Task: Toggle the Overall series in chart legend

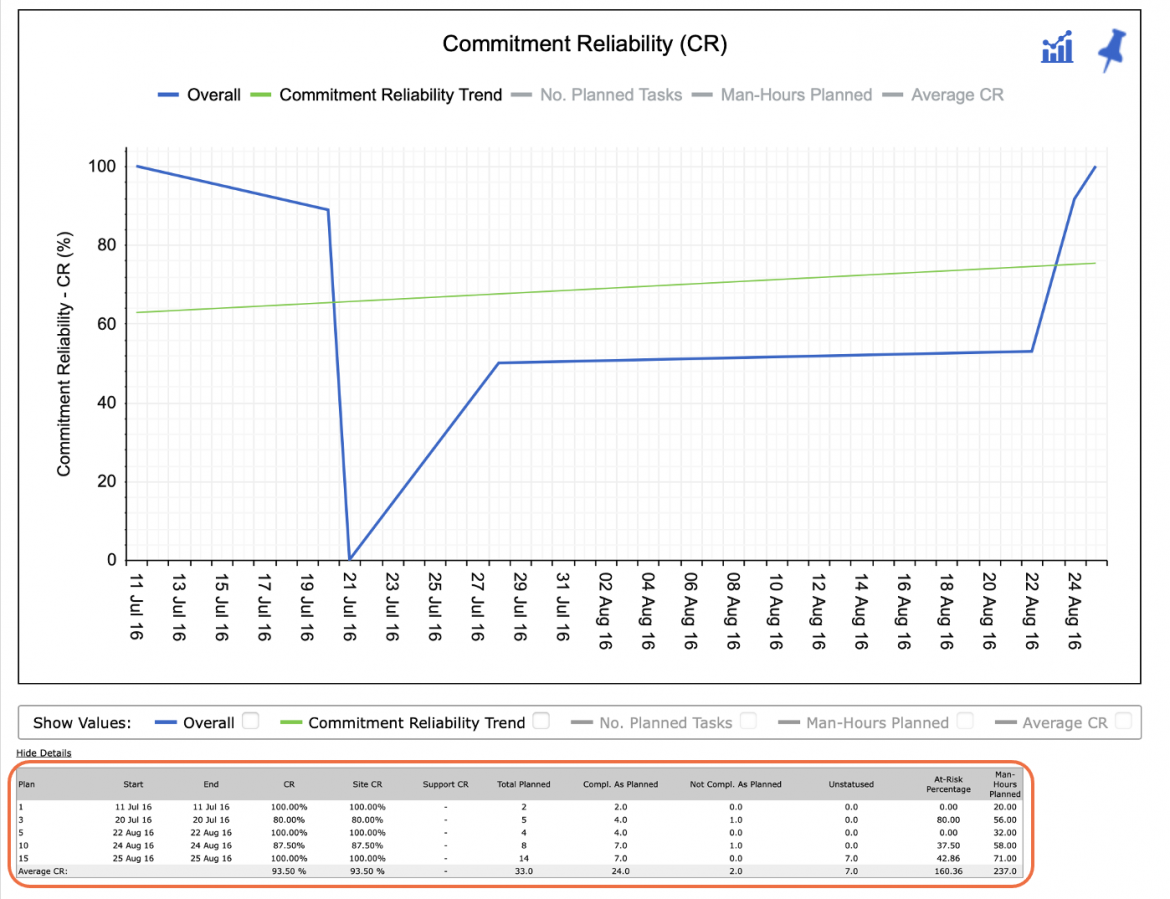Action: tap(199, 95)
